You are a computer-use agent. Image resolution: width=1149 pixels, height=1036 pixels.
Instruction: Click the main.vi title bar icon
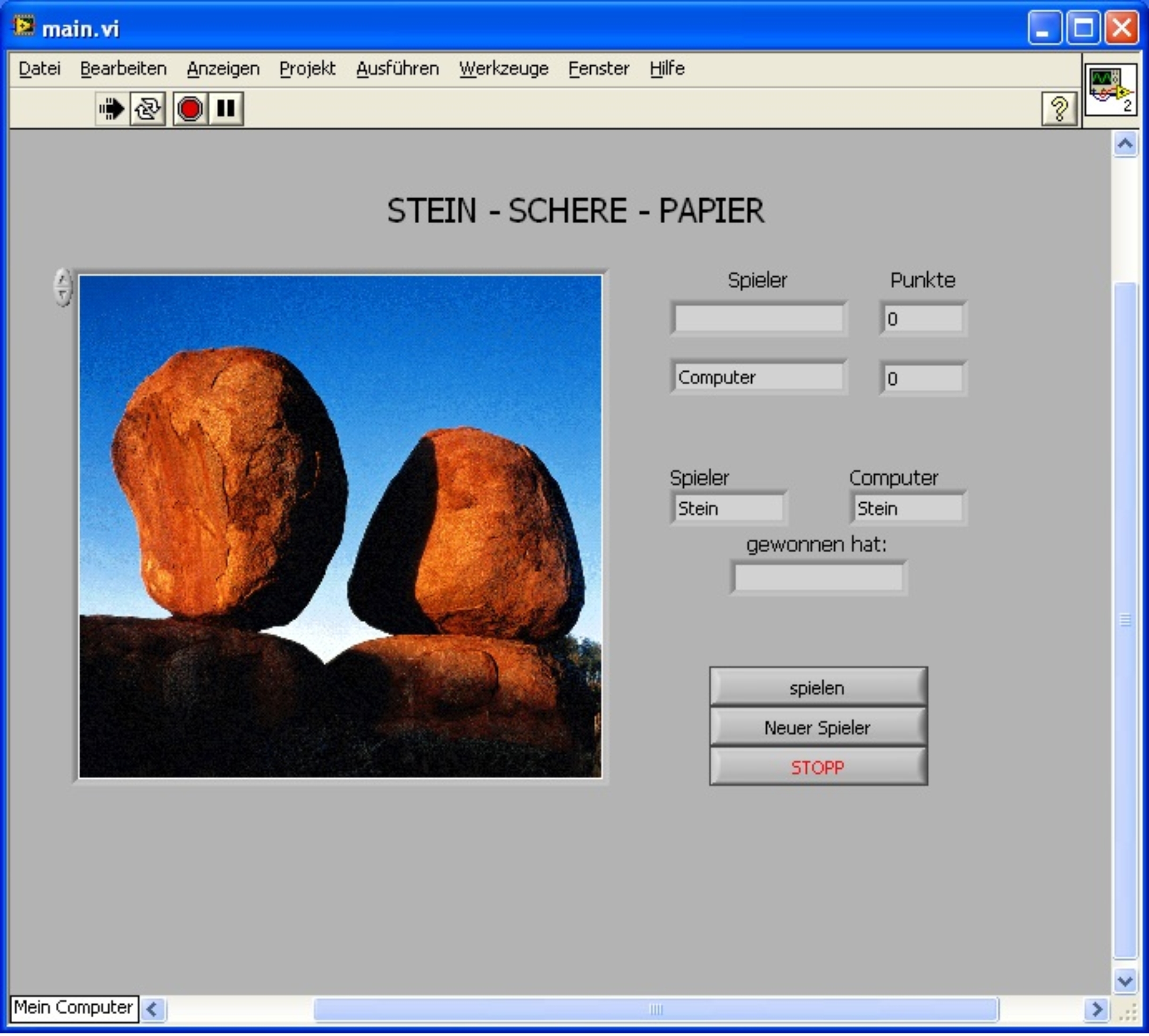pos(24,27)
